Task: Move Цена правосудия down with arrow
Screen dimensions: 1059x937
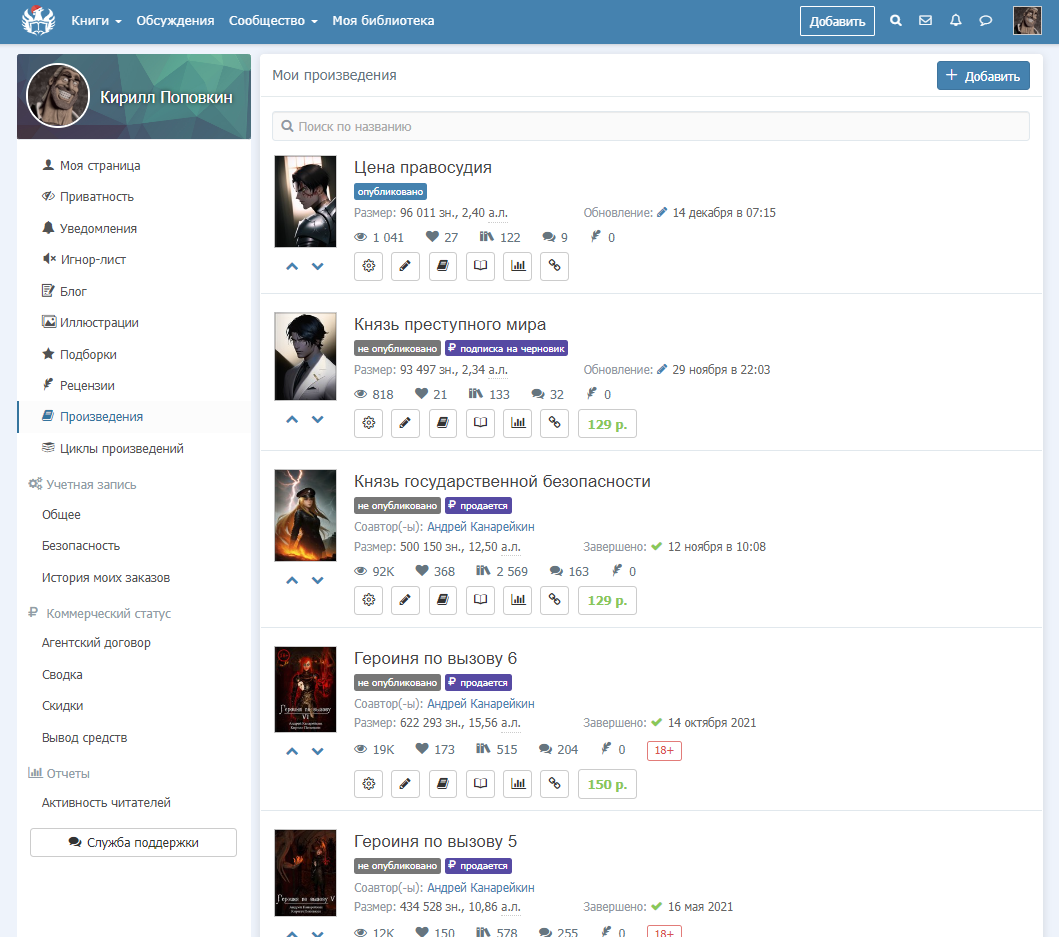Action: [x=318, y=266]
